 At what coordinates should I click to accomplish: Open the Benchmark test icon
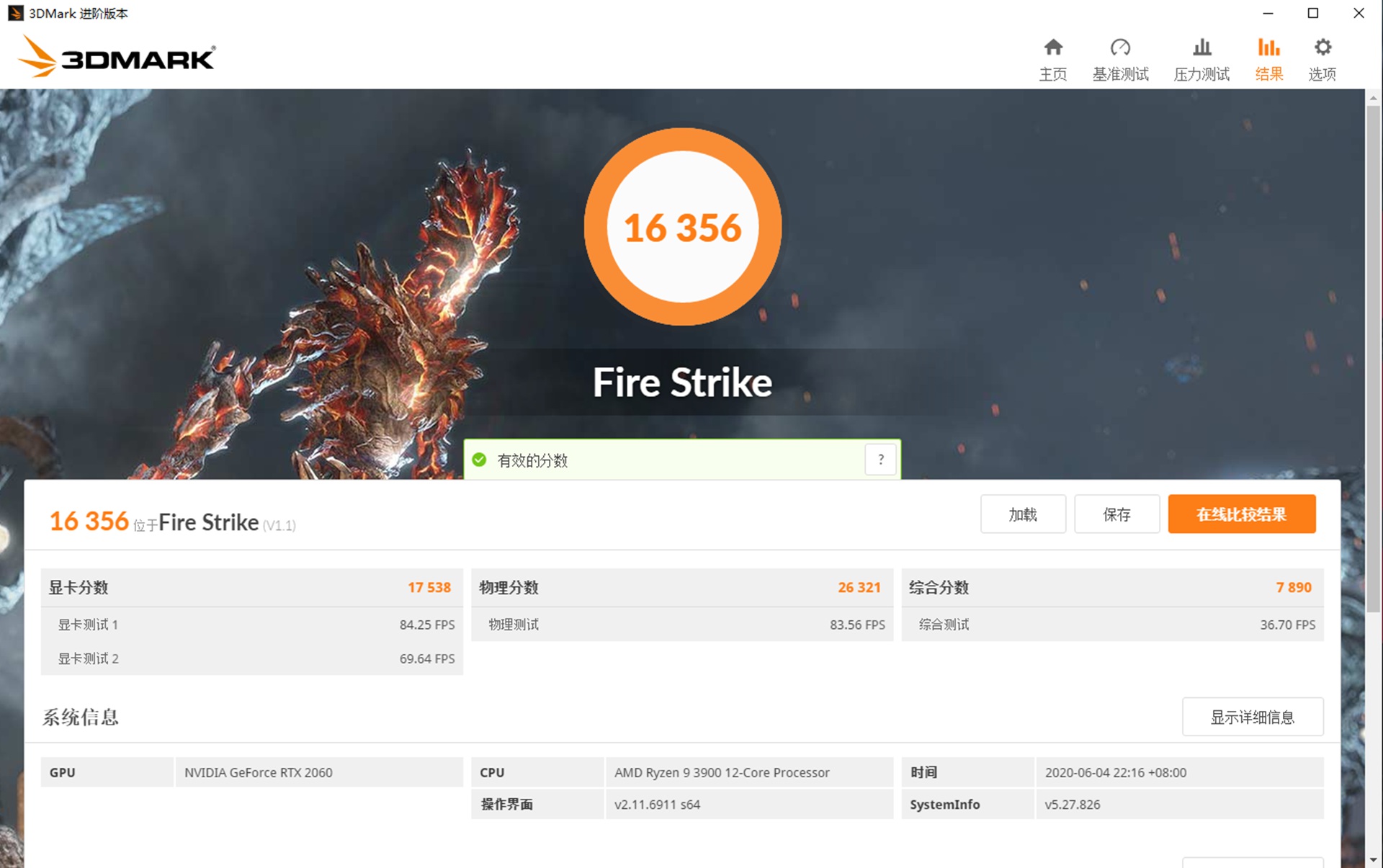(1120, 58)
